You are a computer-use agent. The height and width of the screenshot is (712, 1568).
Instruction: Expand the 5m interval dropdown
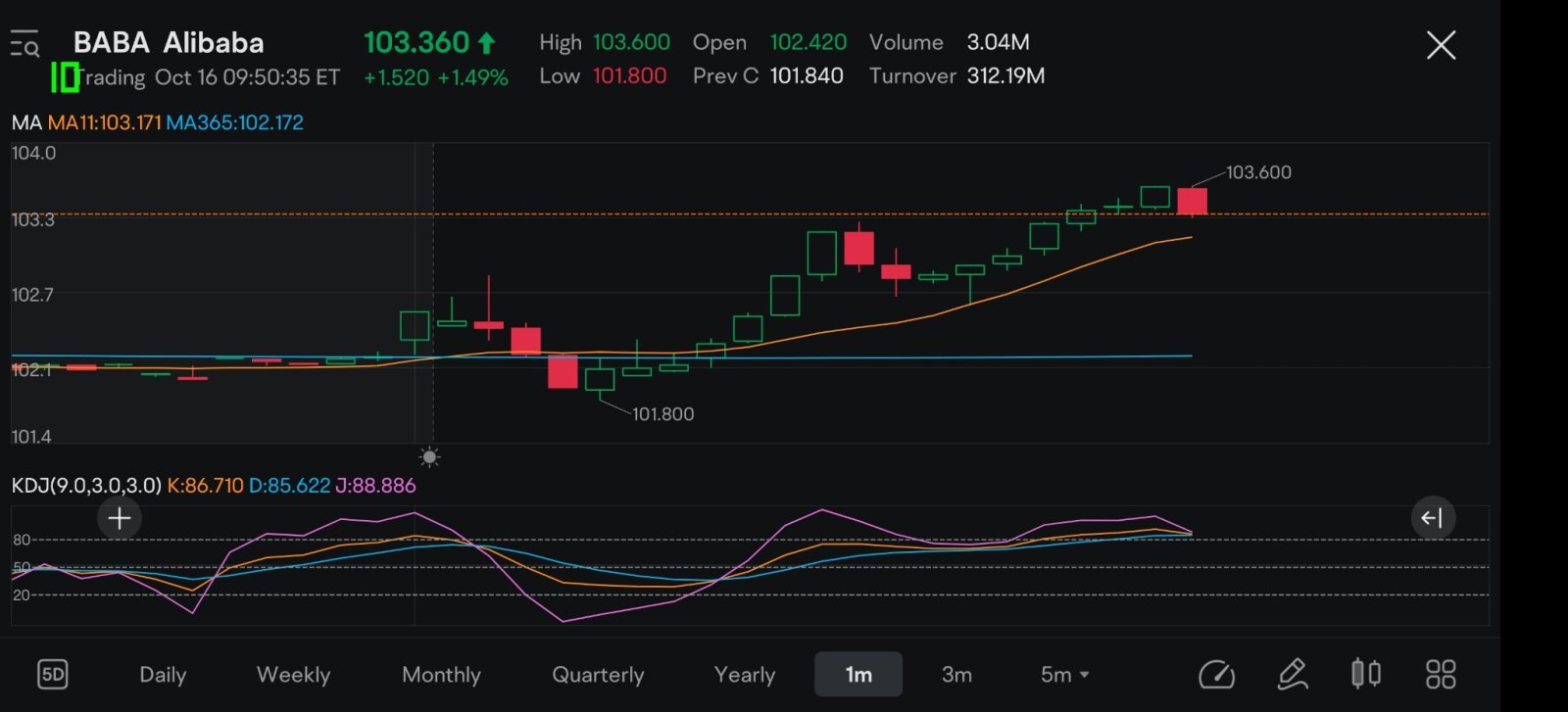[x=1065, y=675]
